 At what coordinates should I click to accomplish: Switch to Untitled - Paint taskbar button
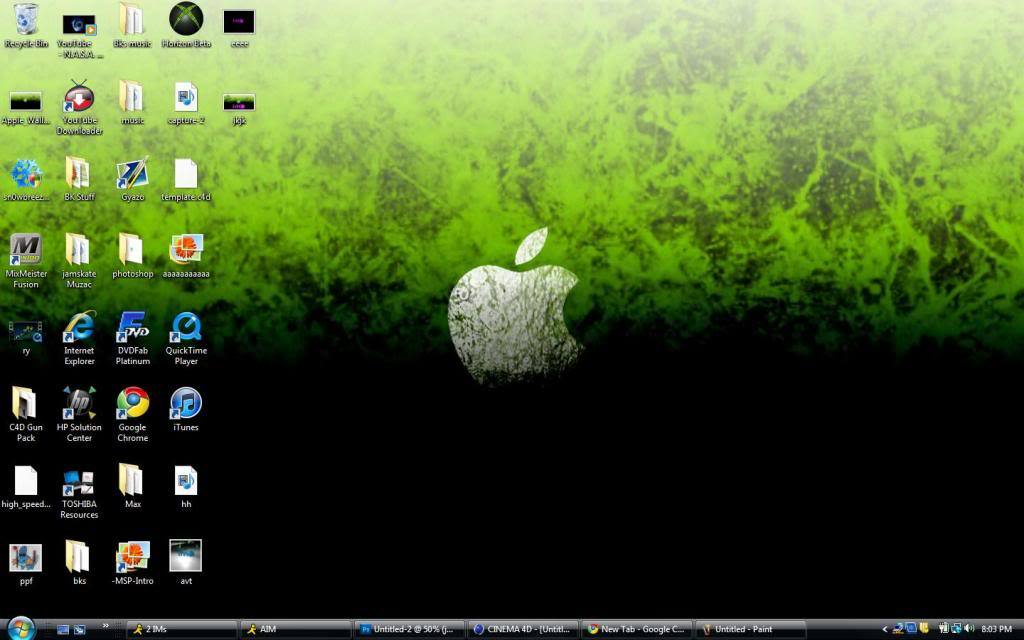pos(750,629)
